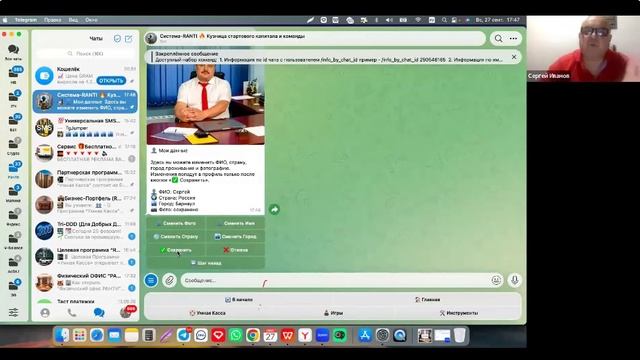Open the 'Универсальная SMS' chat
This screenshot has height=360, width=640.
(x=85, y=127)
